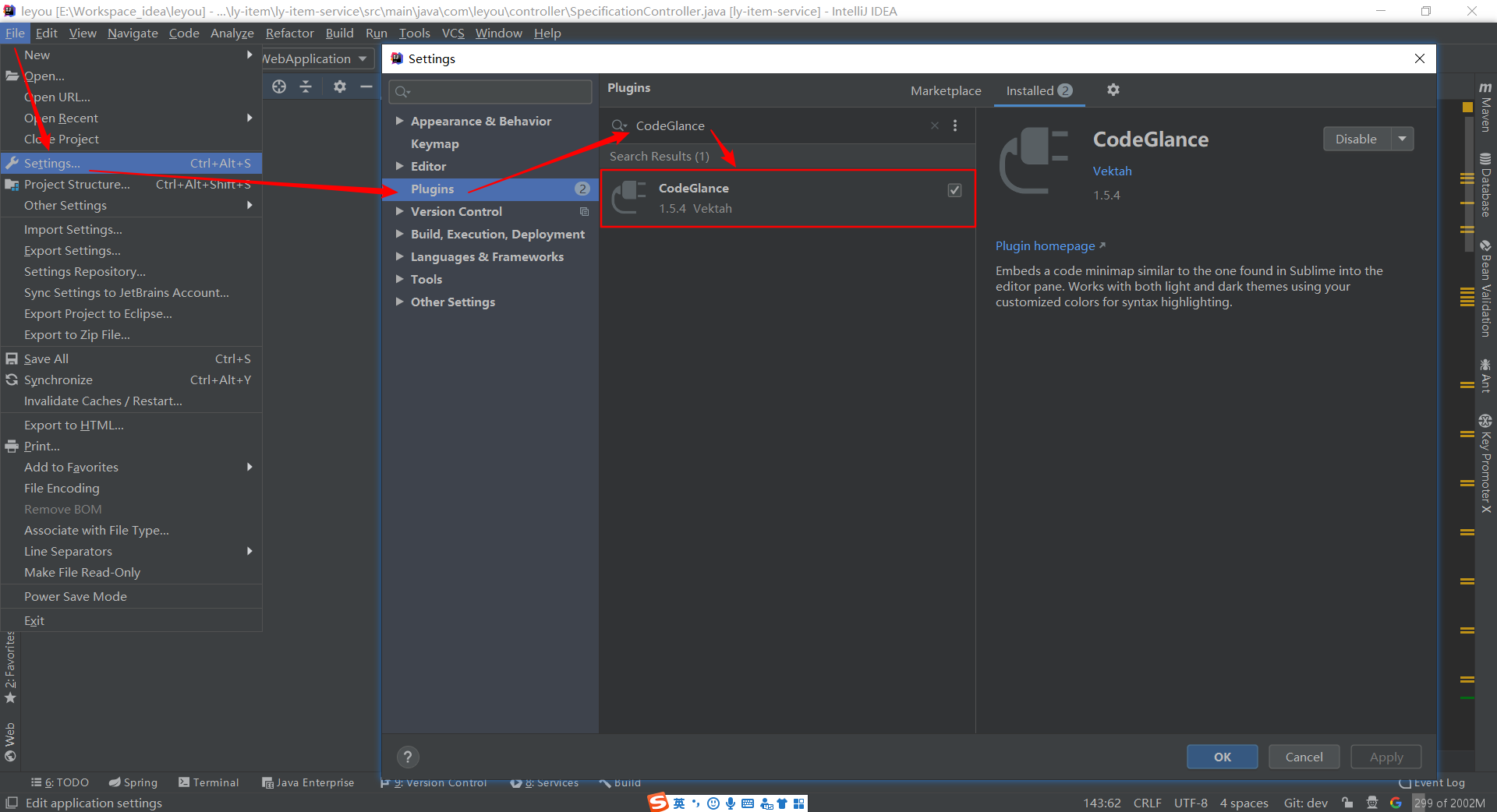Click the lock icon in status bar
The width and height of the screenshot is (1497, 812).
(1348, 803)
